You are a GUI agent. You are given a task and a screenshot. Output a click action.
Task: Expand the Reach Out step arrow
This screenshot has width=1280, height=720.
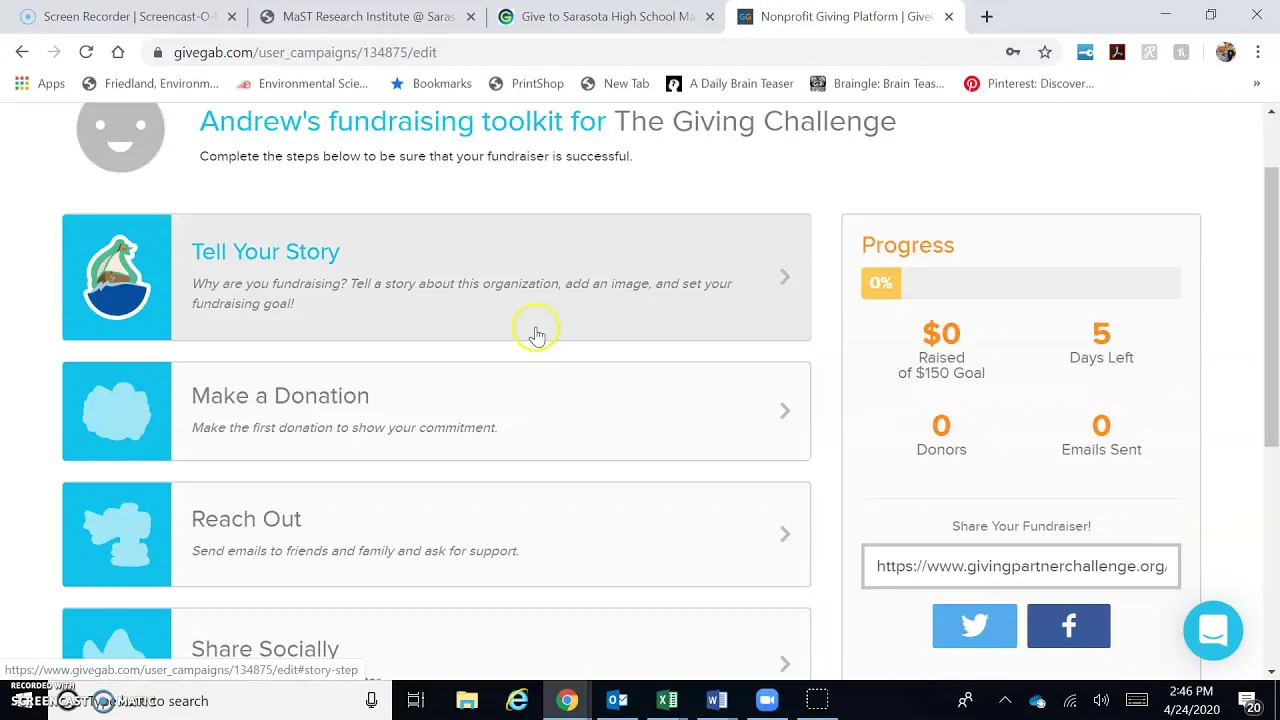pyautogui.click(x=785, y=534)
